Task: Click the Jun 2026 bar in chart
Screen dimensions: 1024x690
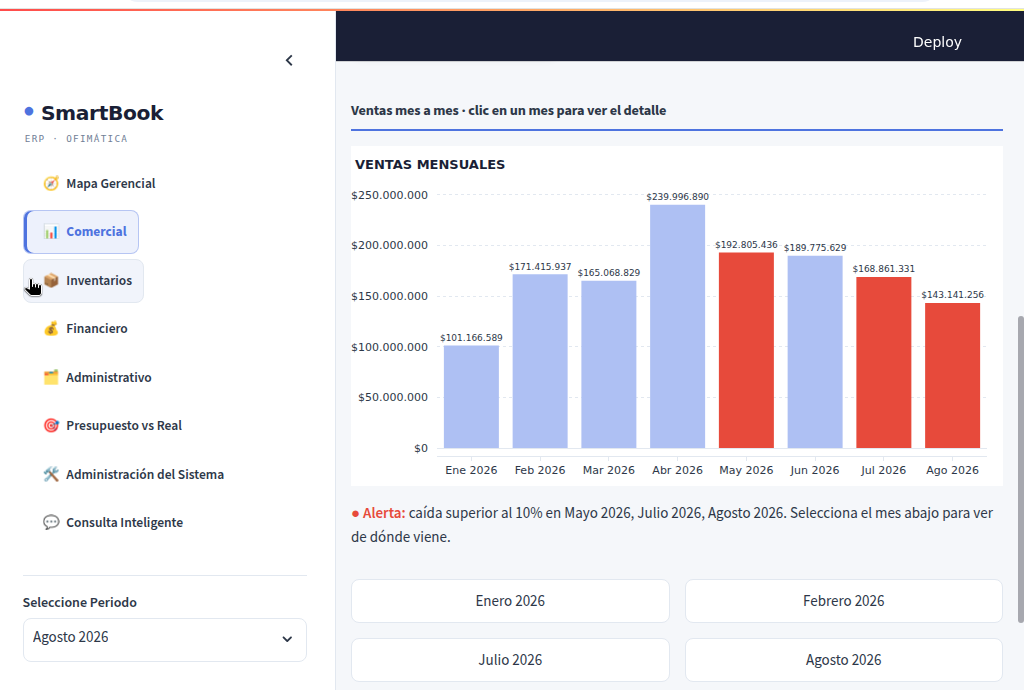Action: click(x=815, y=352)
